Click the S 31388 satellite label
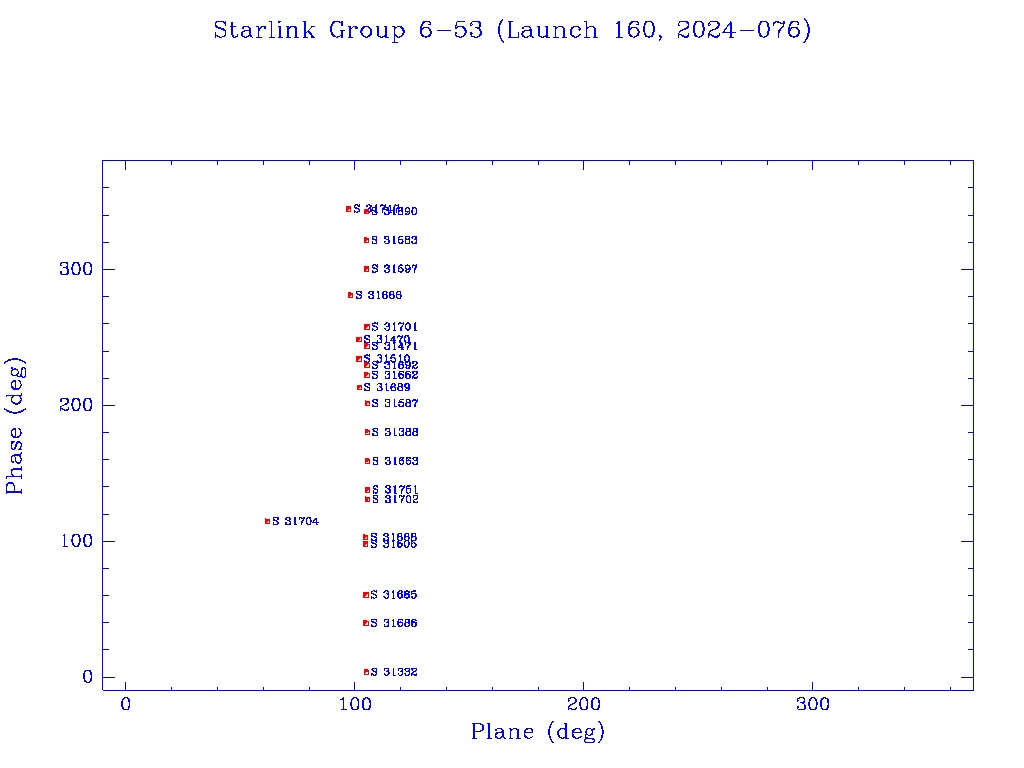 pyautogui.click(x=395, y=432)
